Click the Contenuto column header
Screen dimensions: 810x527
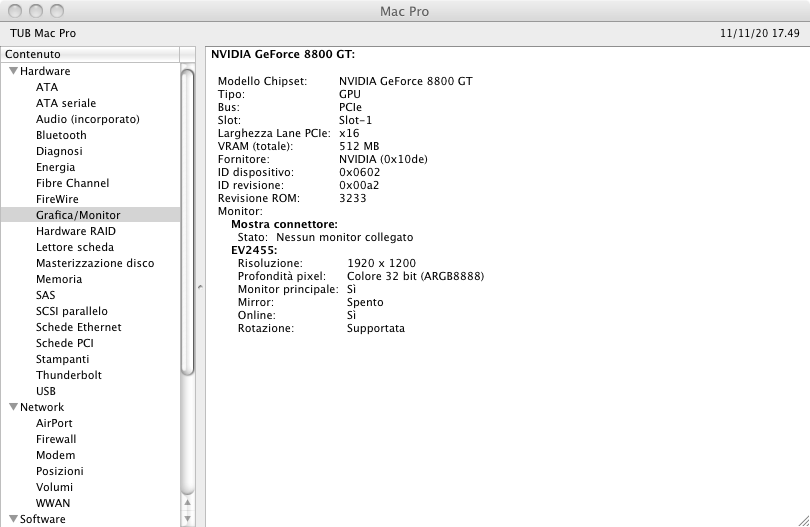(x=90, y=54)
